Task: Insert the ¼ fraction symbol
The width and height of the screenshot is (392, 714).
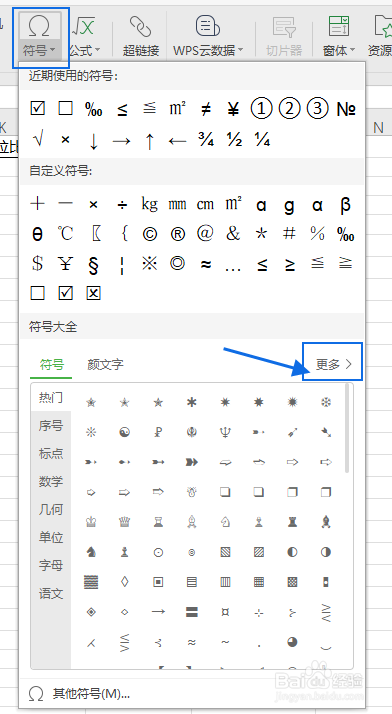Action: (262, 140)
